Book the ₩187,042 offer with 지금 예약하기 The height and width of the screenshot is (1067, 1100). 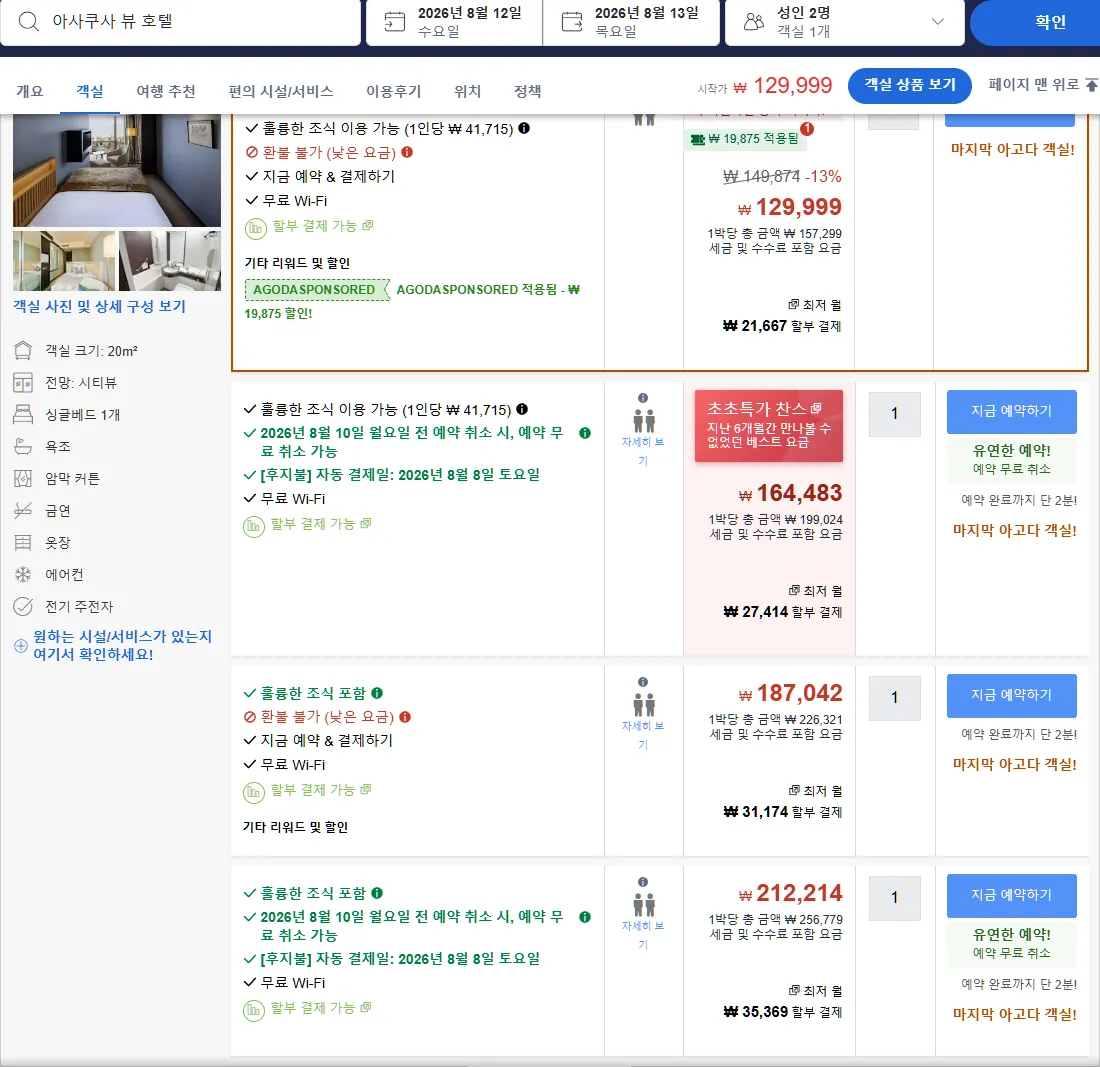(x=1011, y=695)
